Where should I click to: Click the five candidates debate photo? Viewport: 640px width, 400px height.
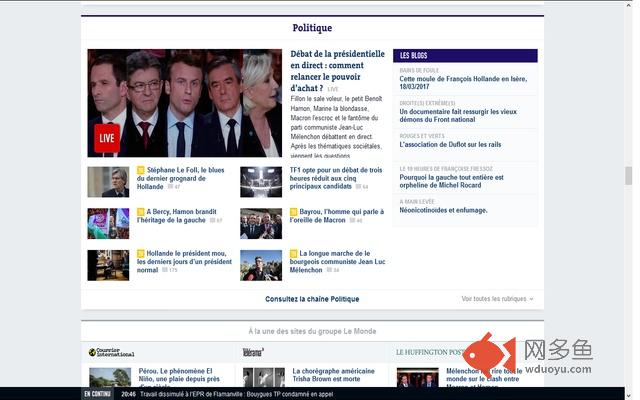click(x=184, y=103)
